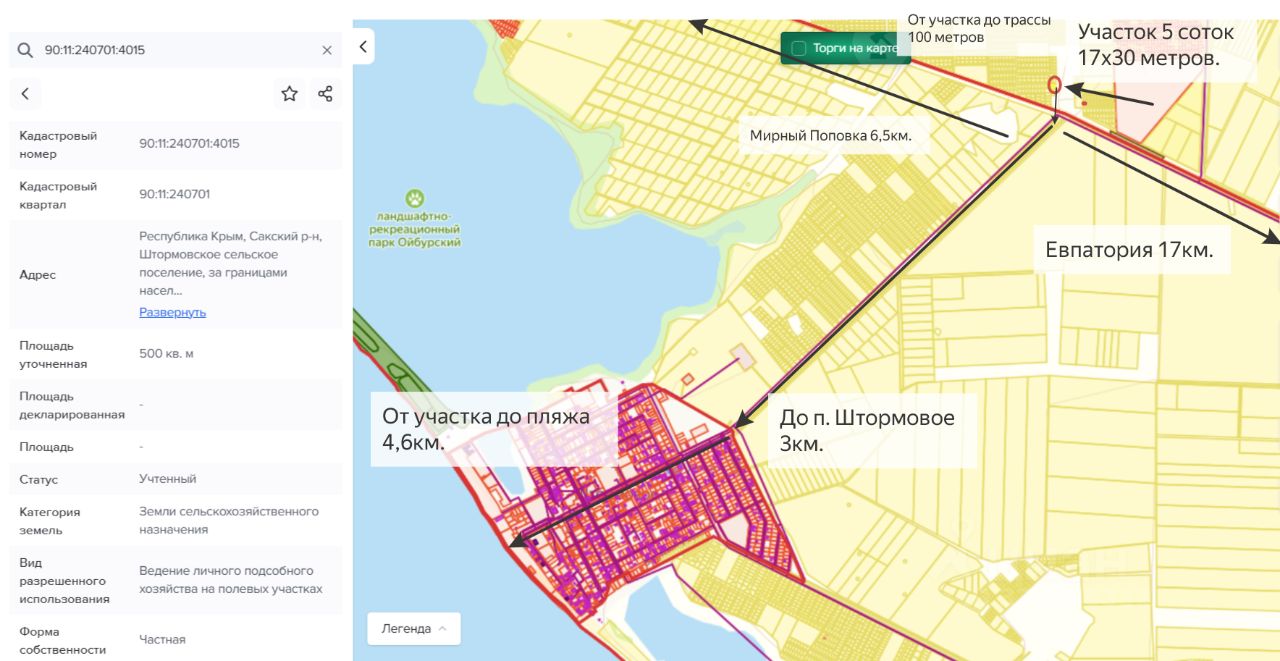Click the "Евпатория 17км." map label
The image size is (1280, 661).
click(1129, 250)
